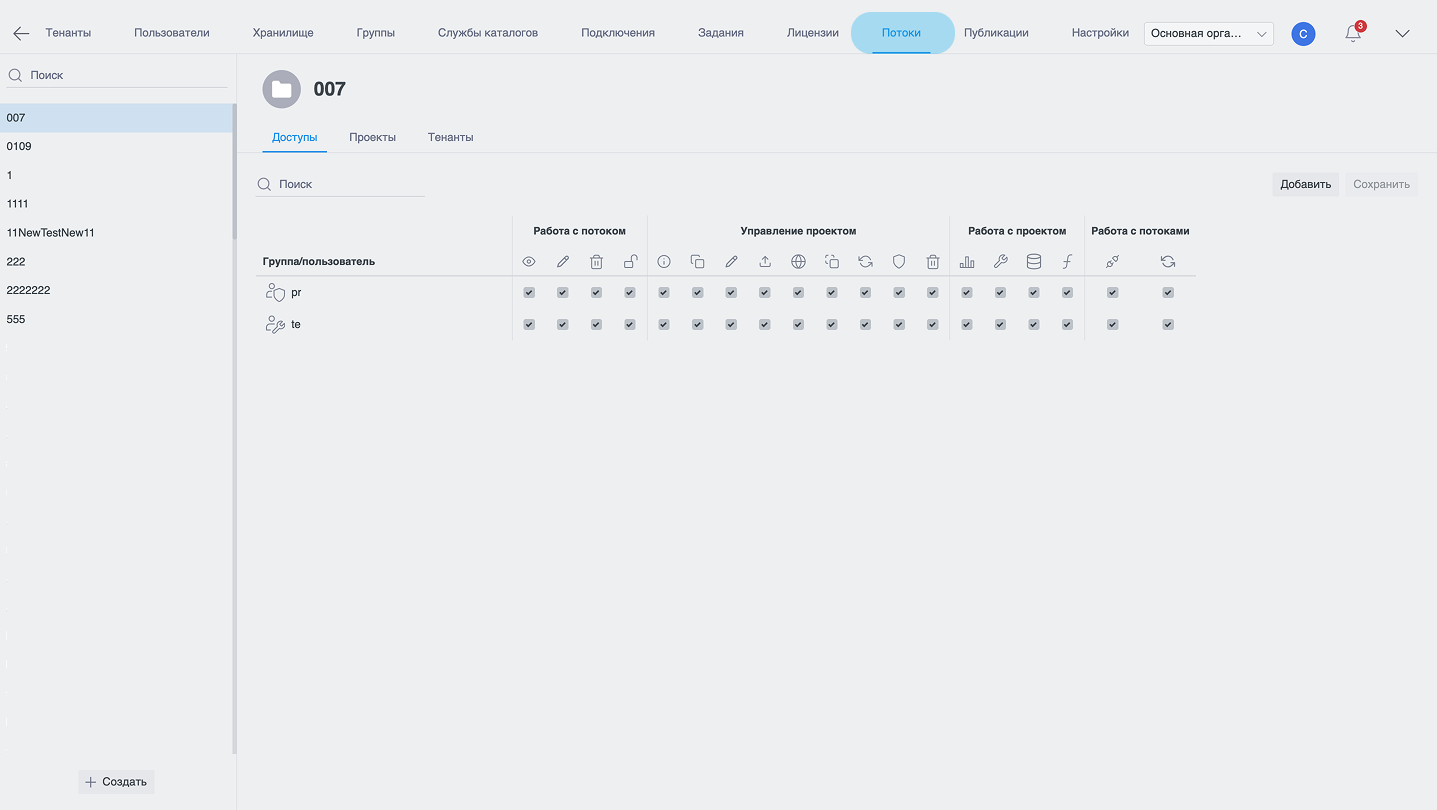
Task: Click the trash icon under Управление проектом
Action: pos(933,262)
